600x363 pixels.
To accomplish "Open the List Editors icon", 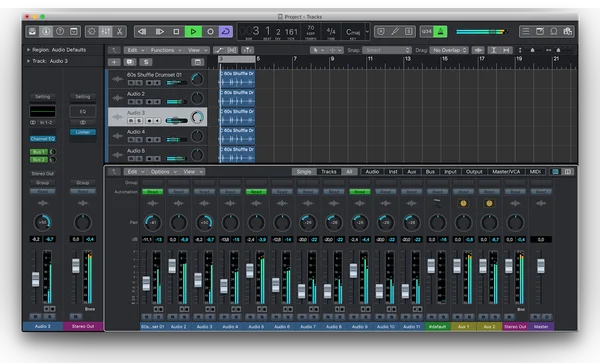I will [x=526, y=31].
